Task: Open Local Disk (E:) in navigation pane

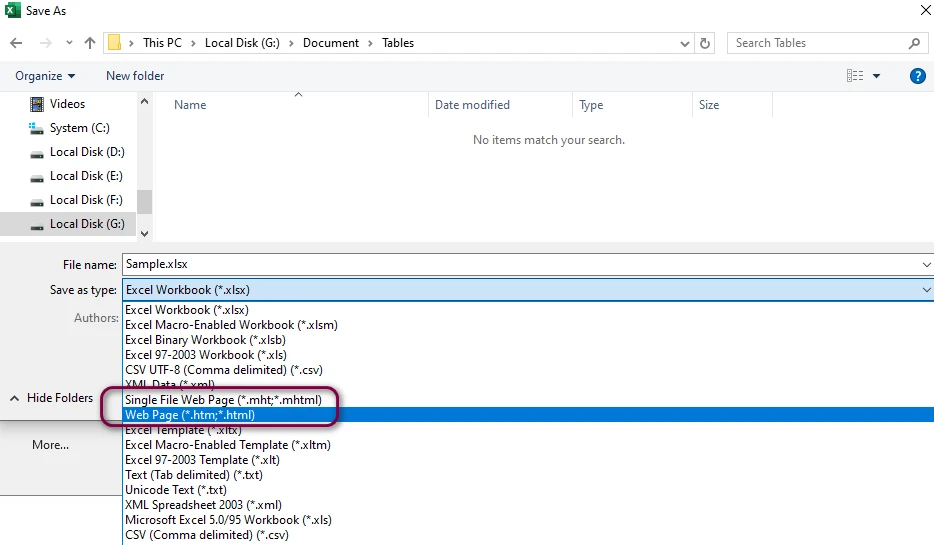Action: click(86, 176)
